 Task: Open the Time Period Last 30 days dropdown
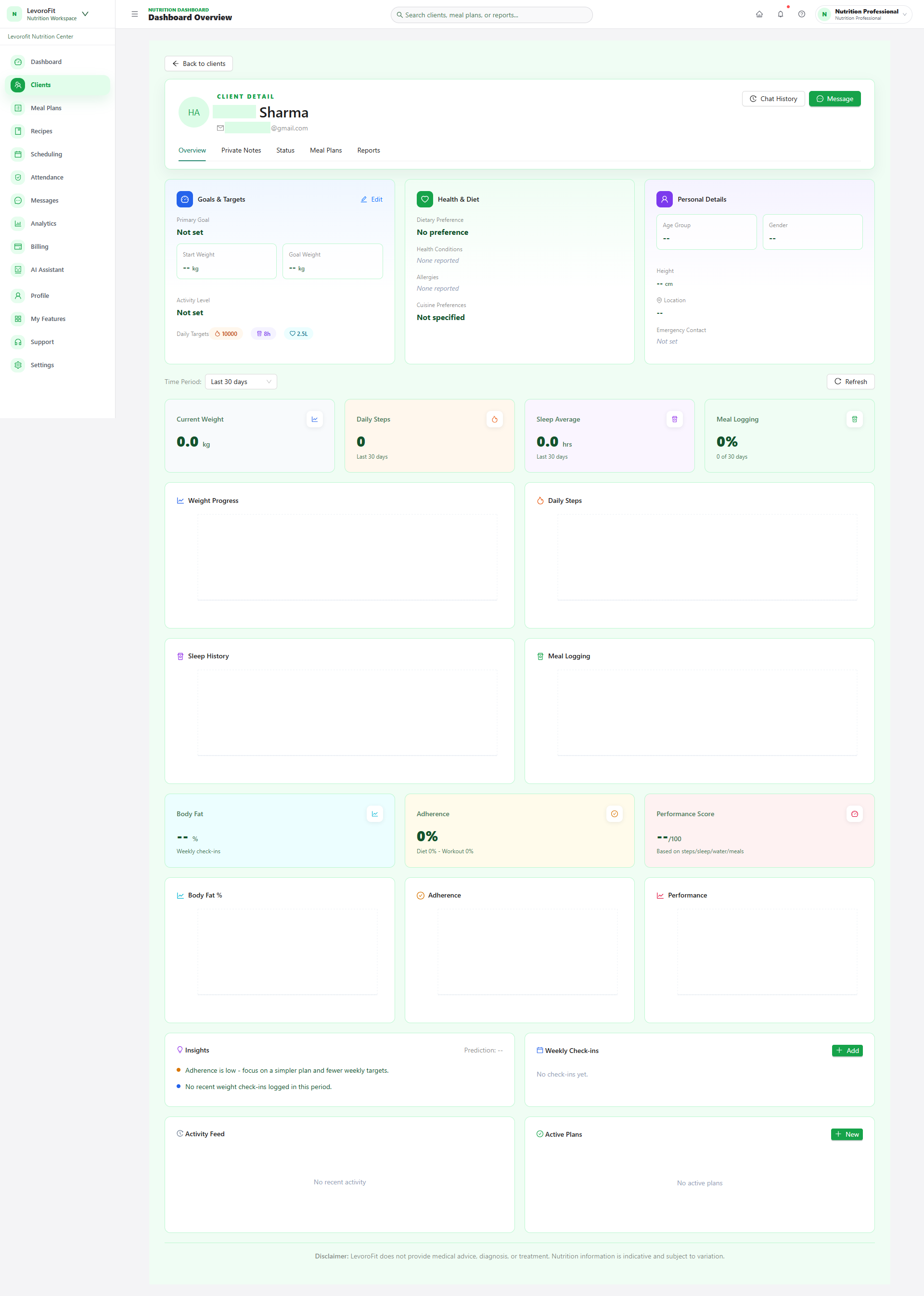tap(241, 382)
